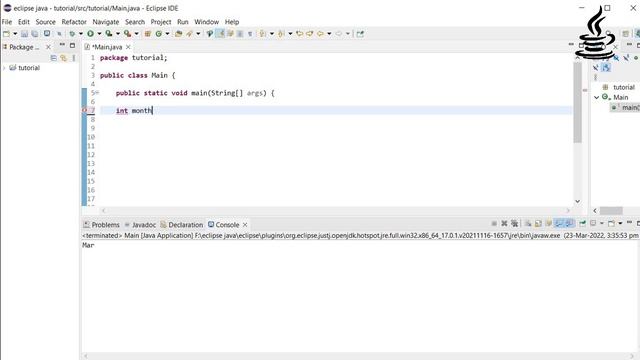Click the Search flashlight toolbar icon
640x360 pixels.
point(189,34)
